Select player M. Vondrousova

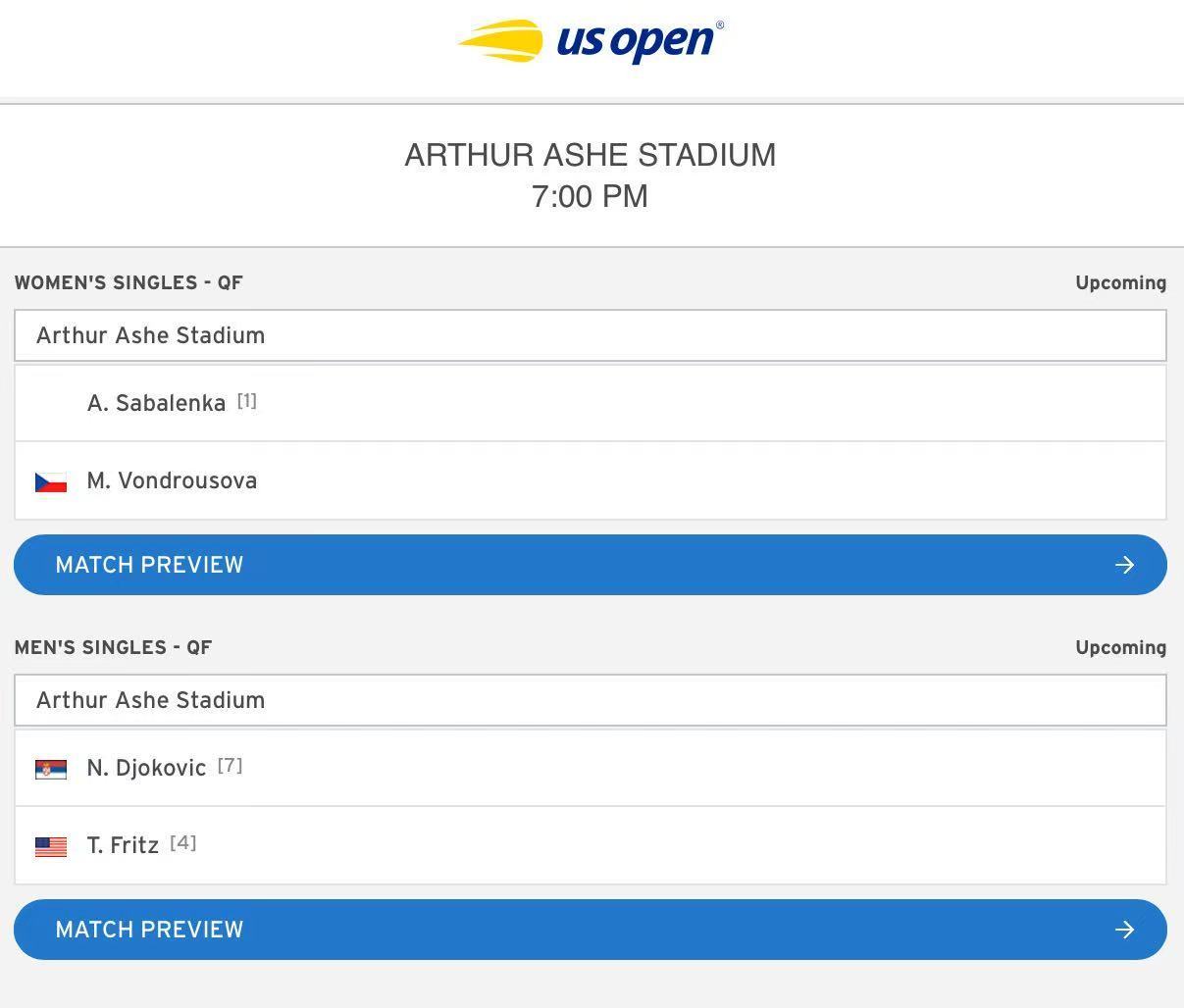point(591,480)
